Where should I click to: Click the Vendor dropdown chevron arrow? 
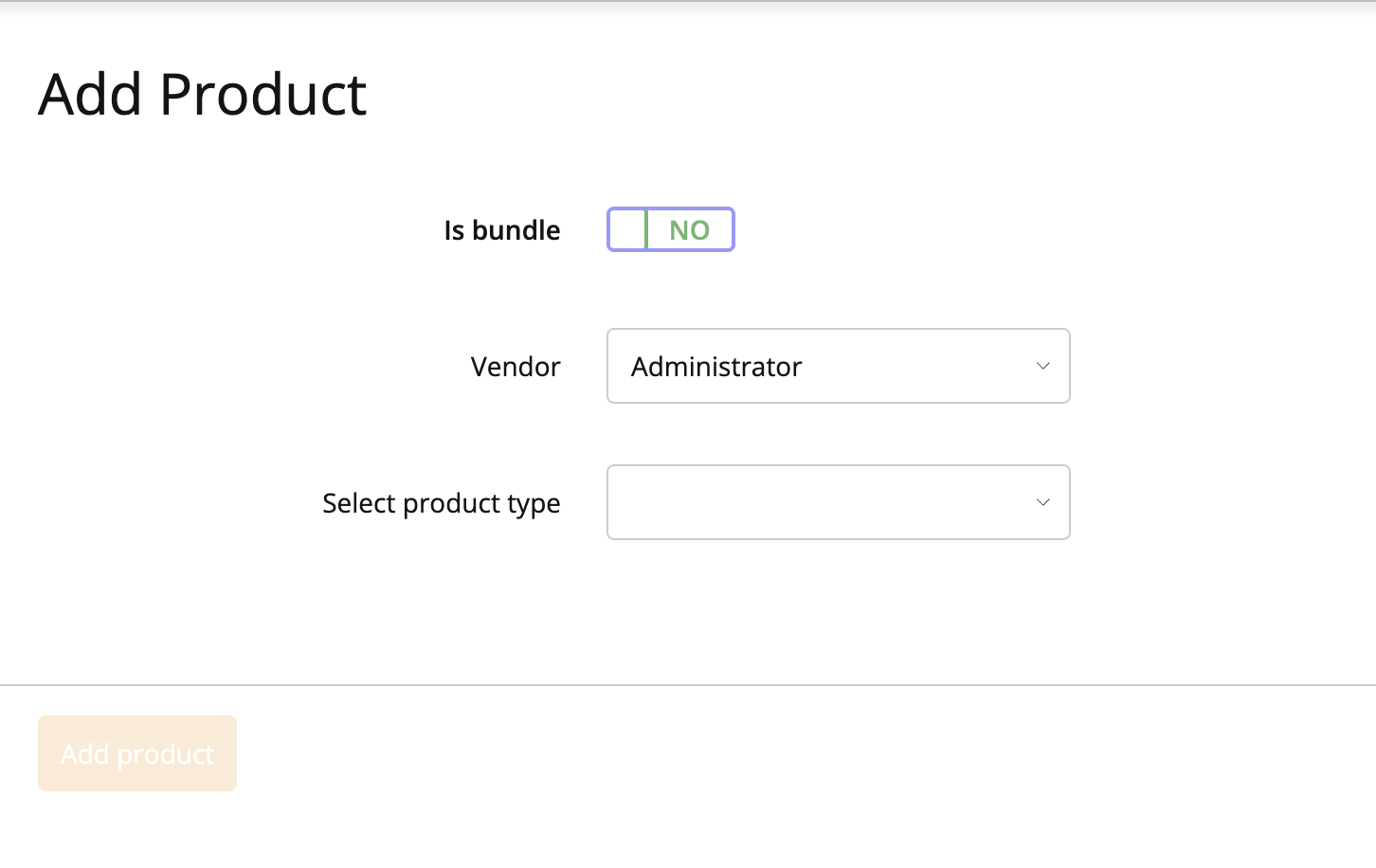point(1042,366)
